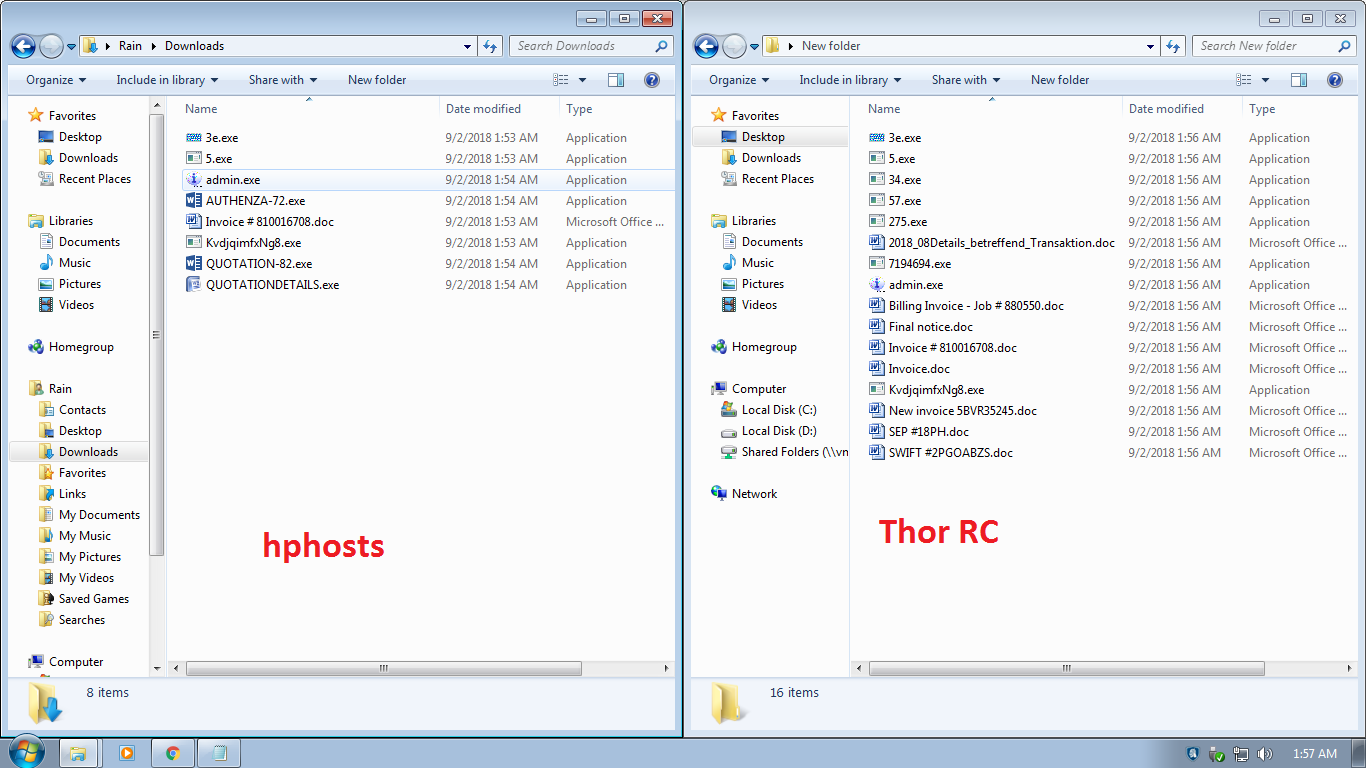Open Include in library in Downloads window
Screen dimensions: 1366x768
pyautogui.click(x=167, y=80)
